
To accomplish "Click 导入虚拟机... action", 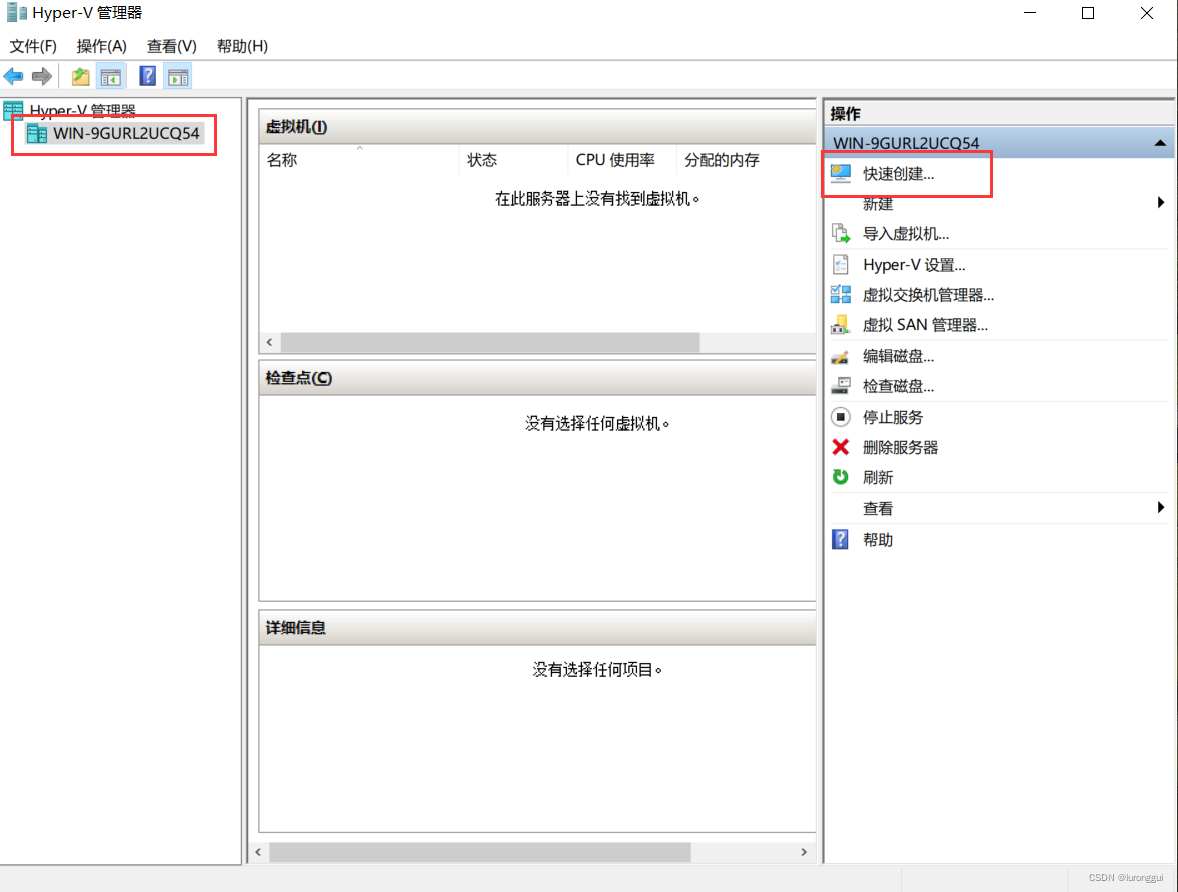I will tap(906, 234).
